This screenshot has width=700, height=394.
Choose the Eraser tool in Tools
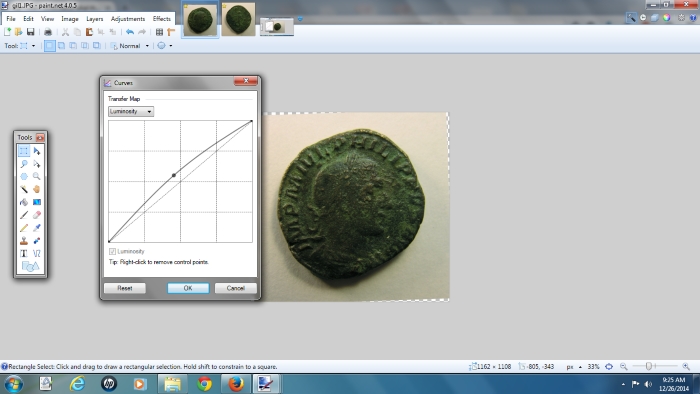(x=37, y=215)
